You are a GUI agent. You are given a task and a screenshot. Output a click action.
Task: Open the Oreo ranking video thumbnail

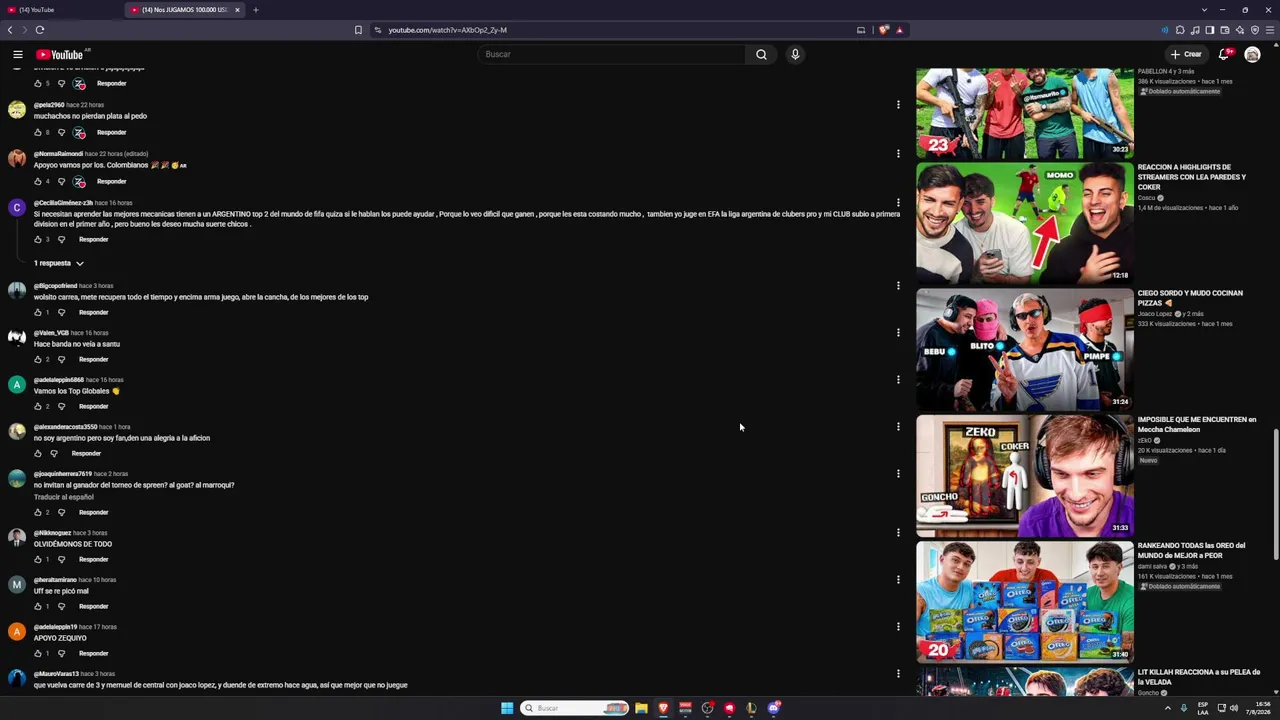coord(1025,602)
